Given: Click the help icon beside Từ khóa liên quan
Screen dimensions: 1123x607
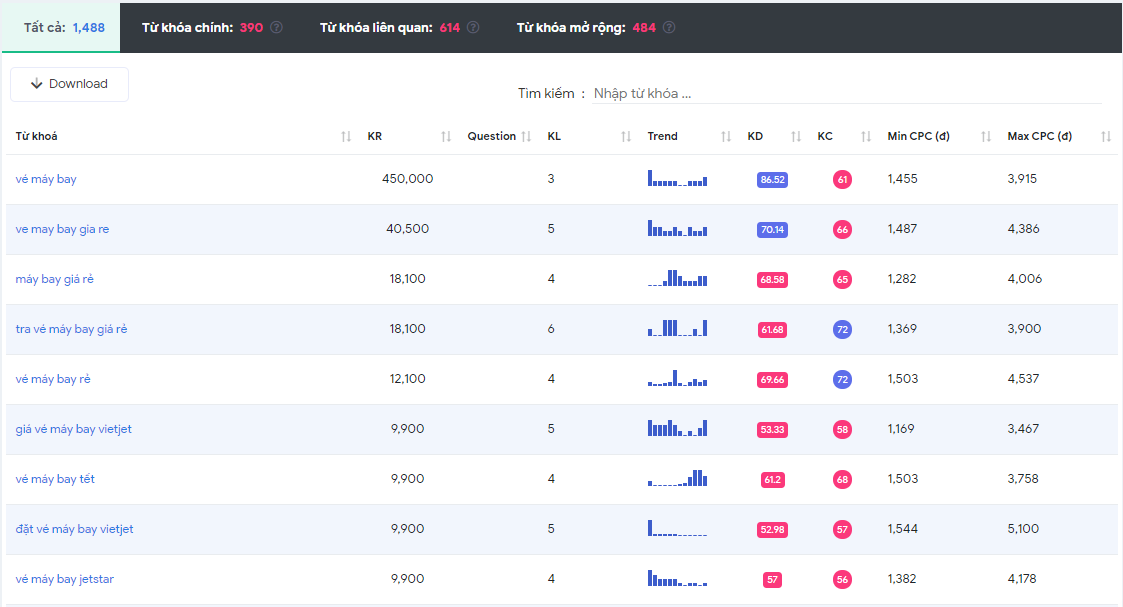Looking at the screenshot, I should tap(473, 27).
